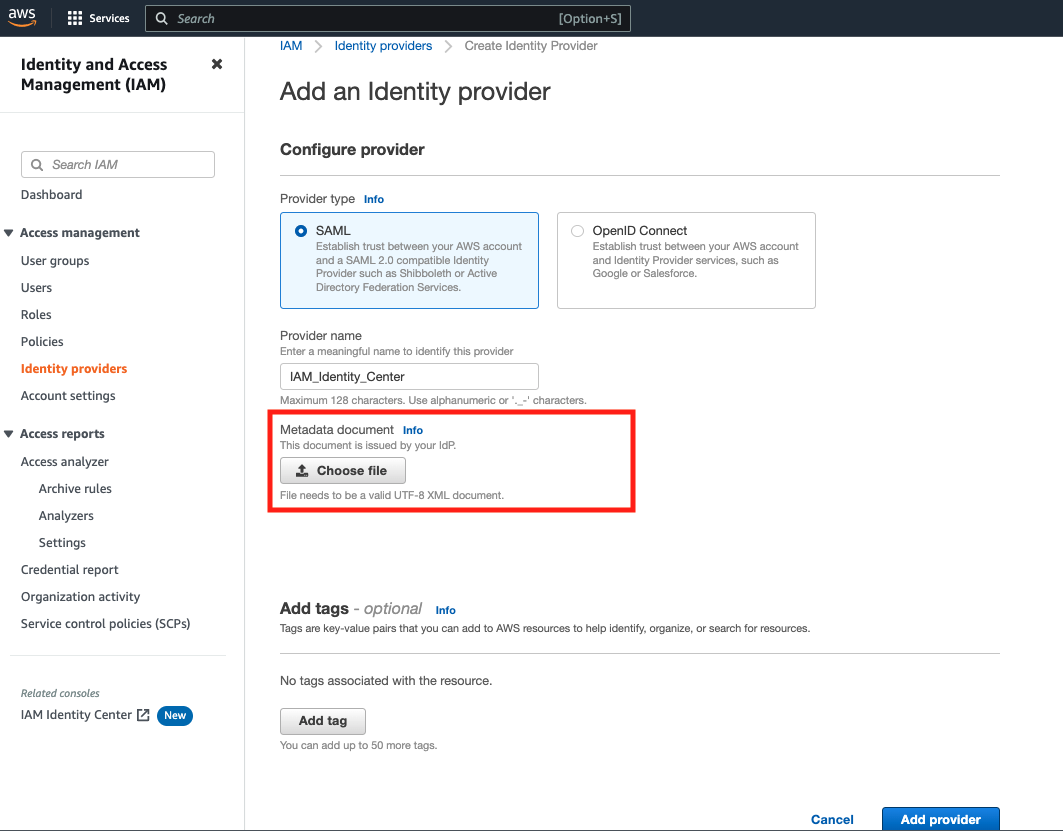The image size is (1063, 831).
Task: Open Credential report
Action: pos(69,569)
